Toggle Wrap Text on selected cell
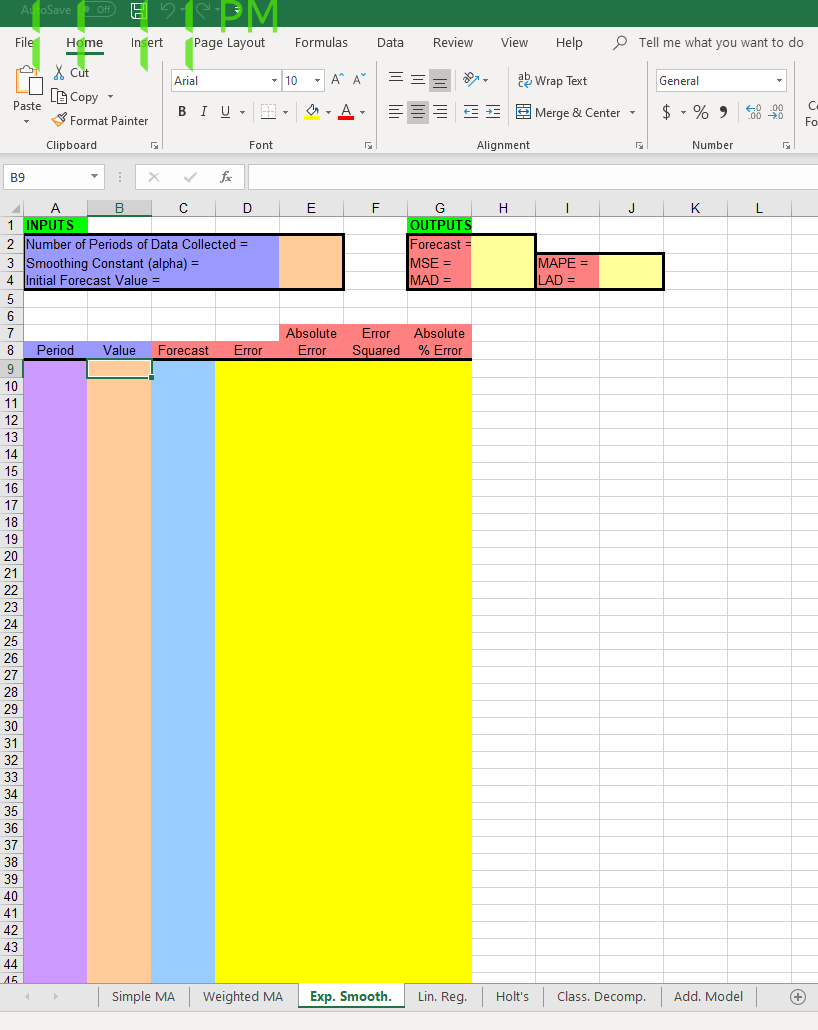This screenshot has height=1030, width=818. [x=553, y=80]
